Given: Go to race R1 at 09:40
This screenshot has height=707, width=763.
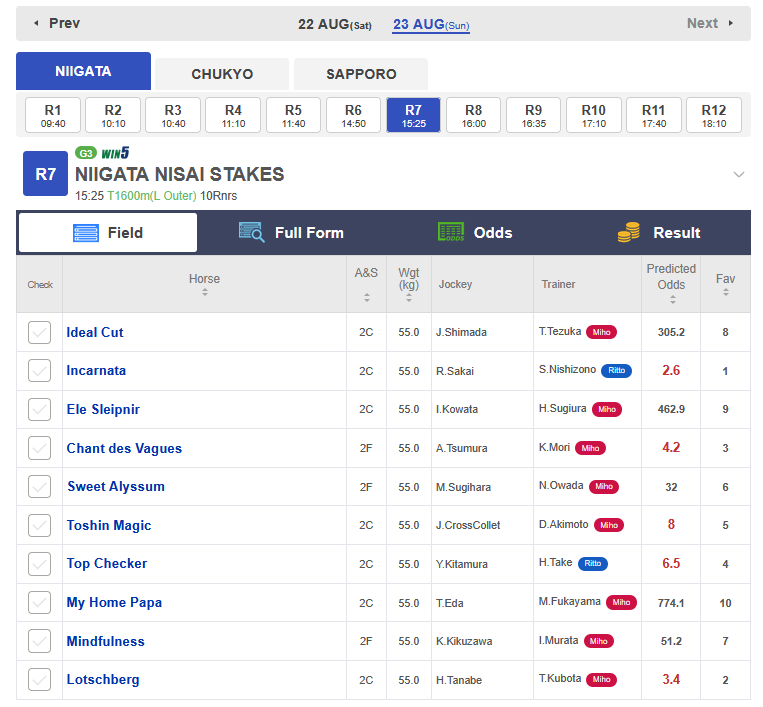Looking at the screenshot, I should click(x=53, y=115).
